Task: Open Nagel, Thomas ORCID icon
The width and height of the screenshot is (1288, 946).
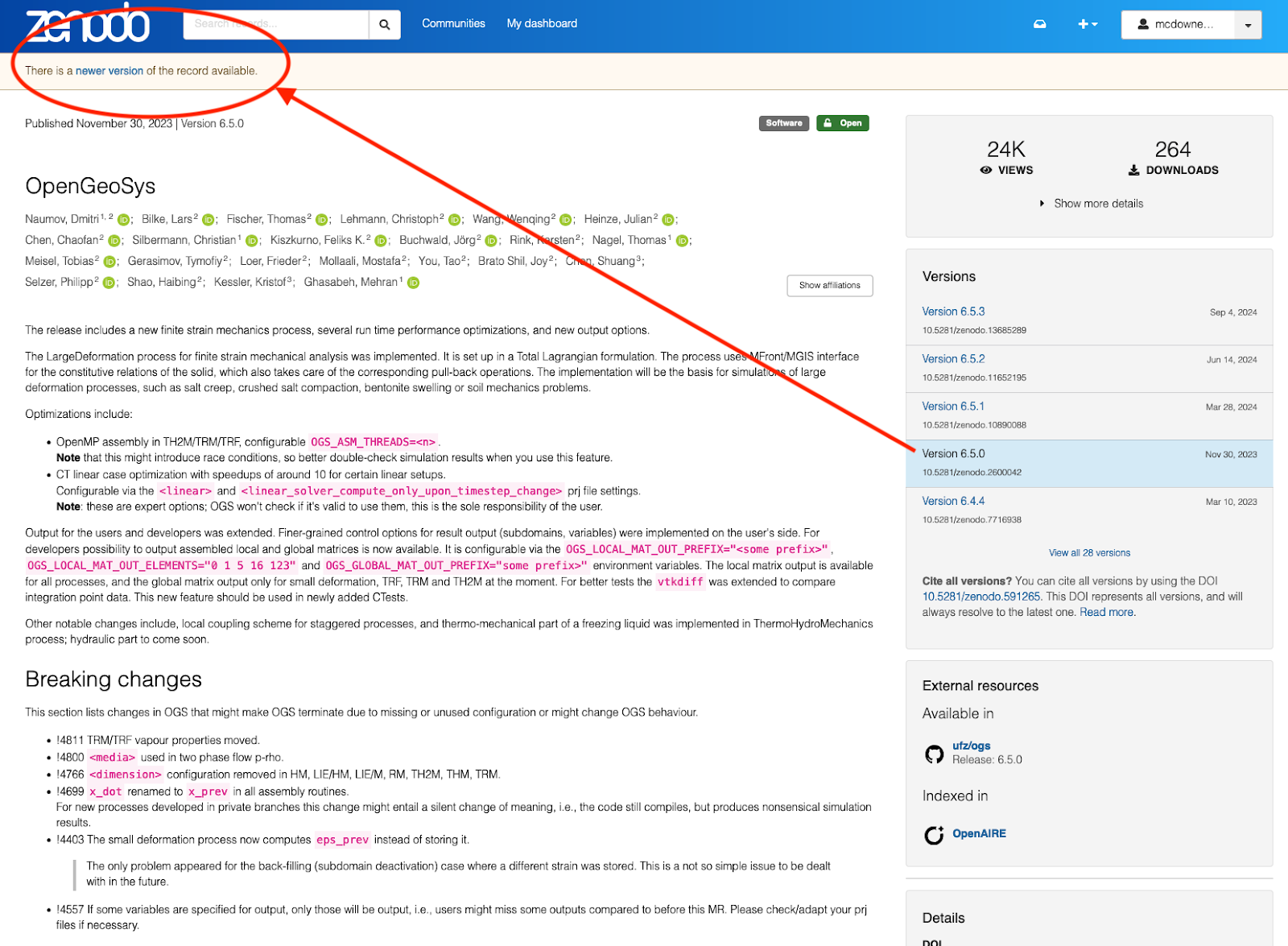Action: click(x=683, y=241)
